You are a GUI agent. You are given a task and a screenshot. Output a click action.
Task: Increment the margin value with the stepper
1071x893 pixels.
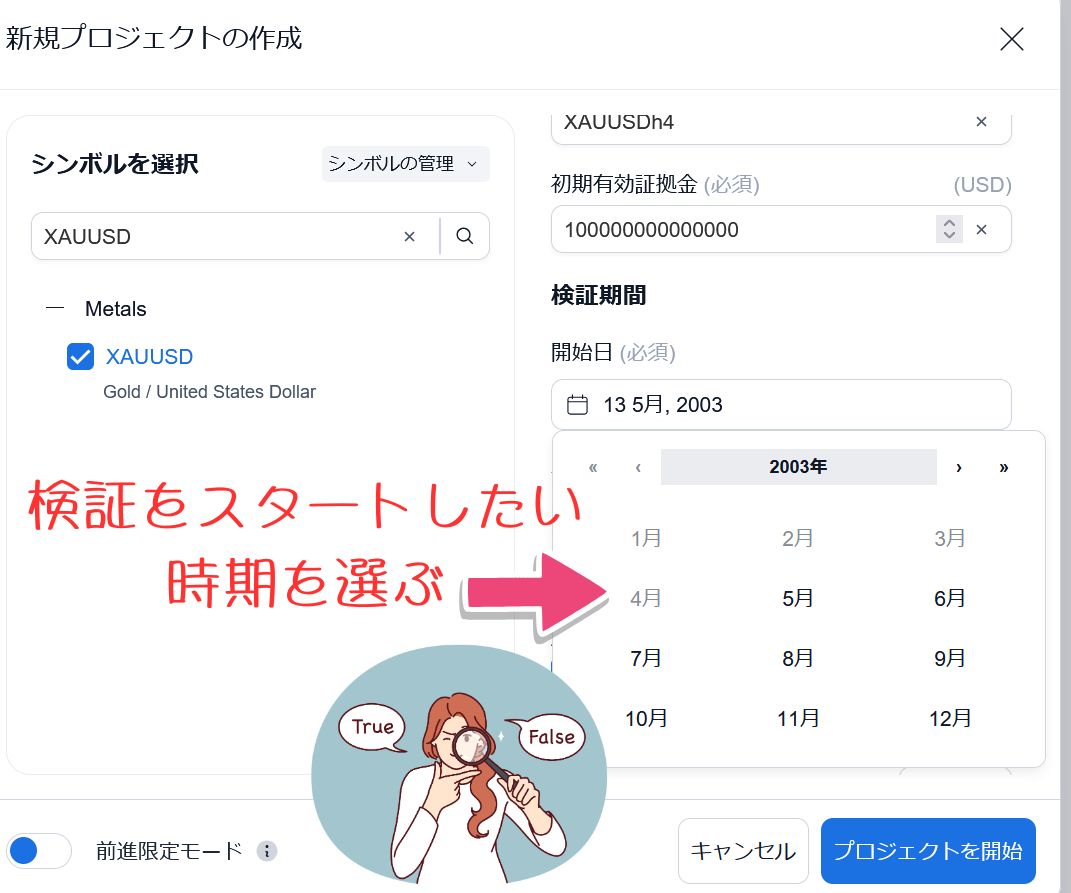(948, 223)
